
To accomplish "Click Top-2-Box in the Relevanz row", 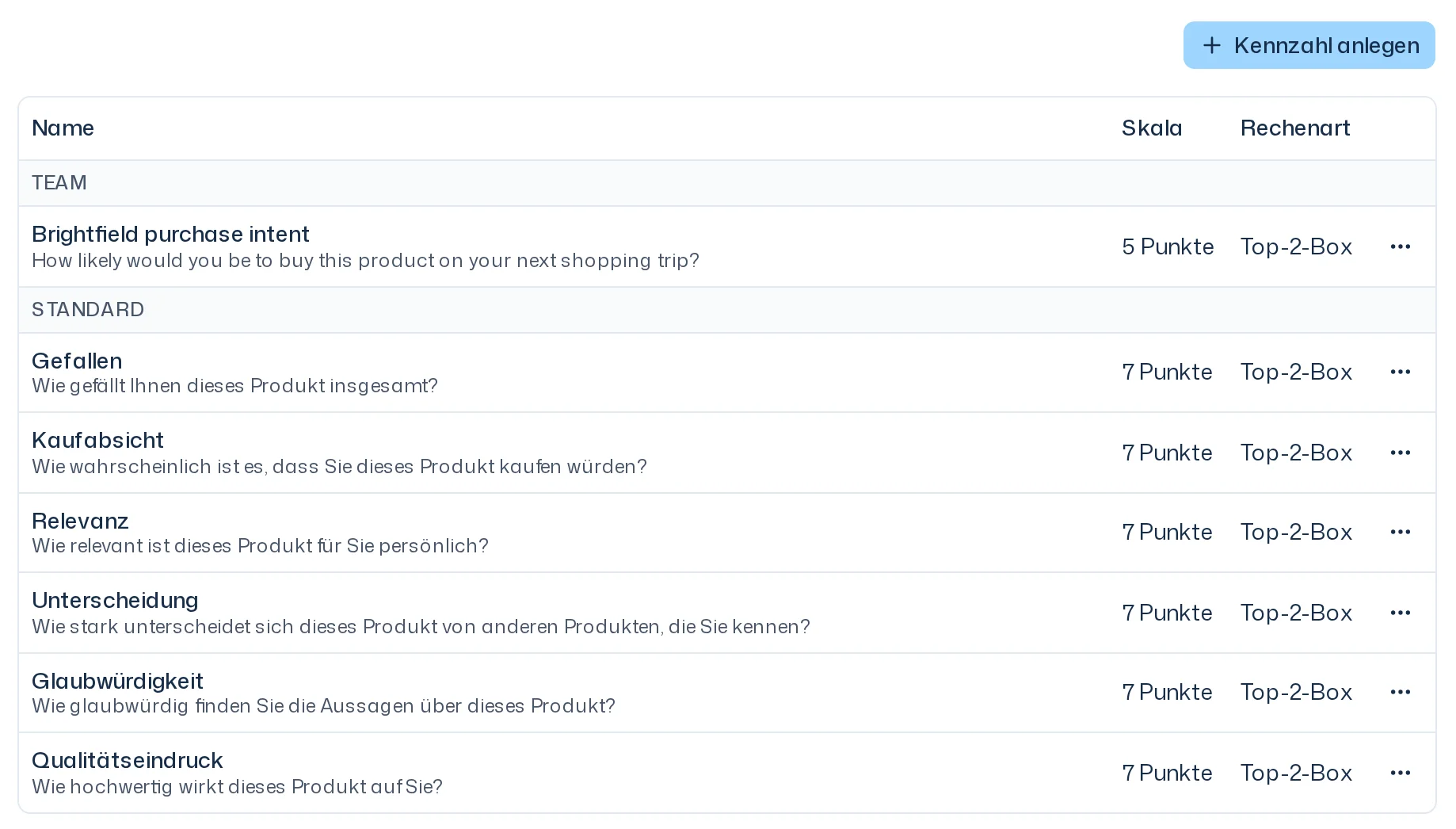I will [x=1296, y=532].
